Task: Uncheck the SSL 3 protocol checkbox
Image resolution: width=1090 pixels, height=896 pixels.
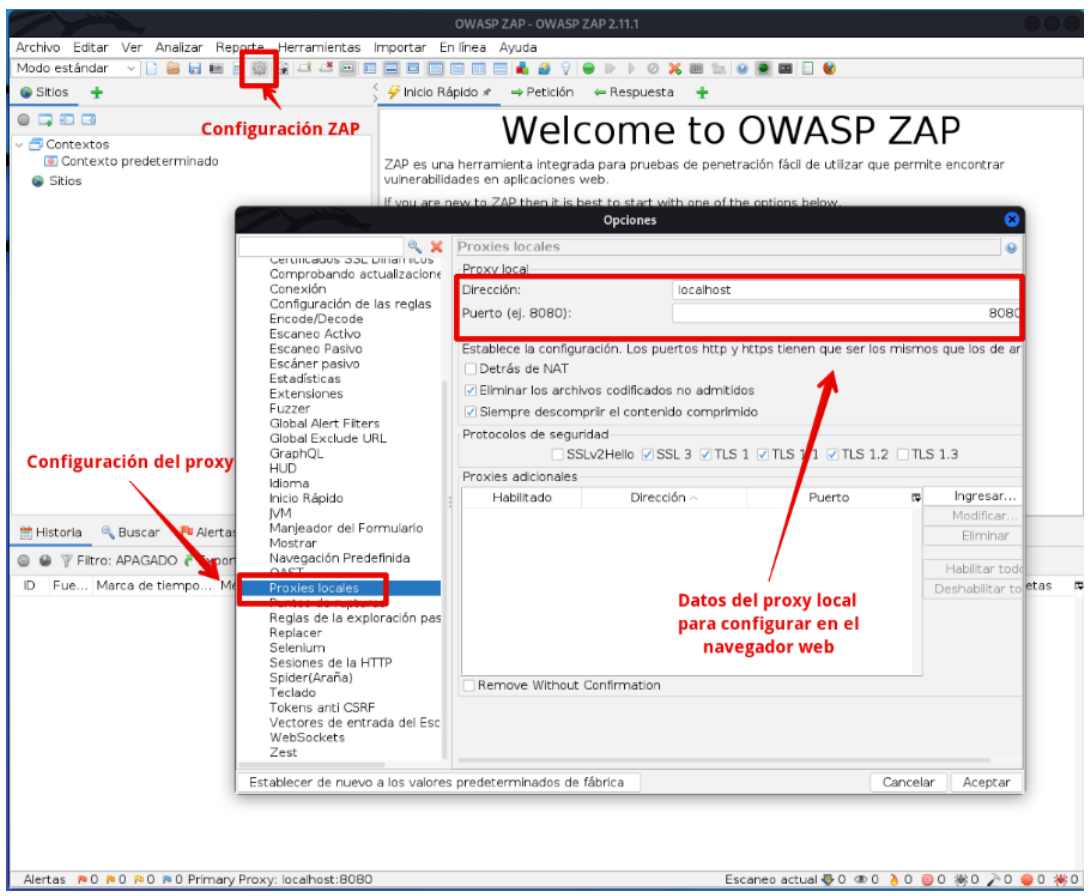Action: [x=648, y=455]
